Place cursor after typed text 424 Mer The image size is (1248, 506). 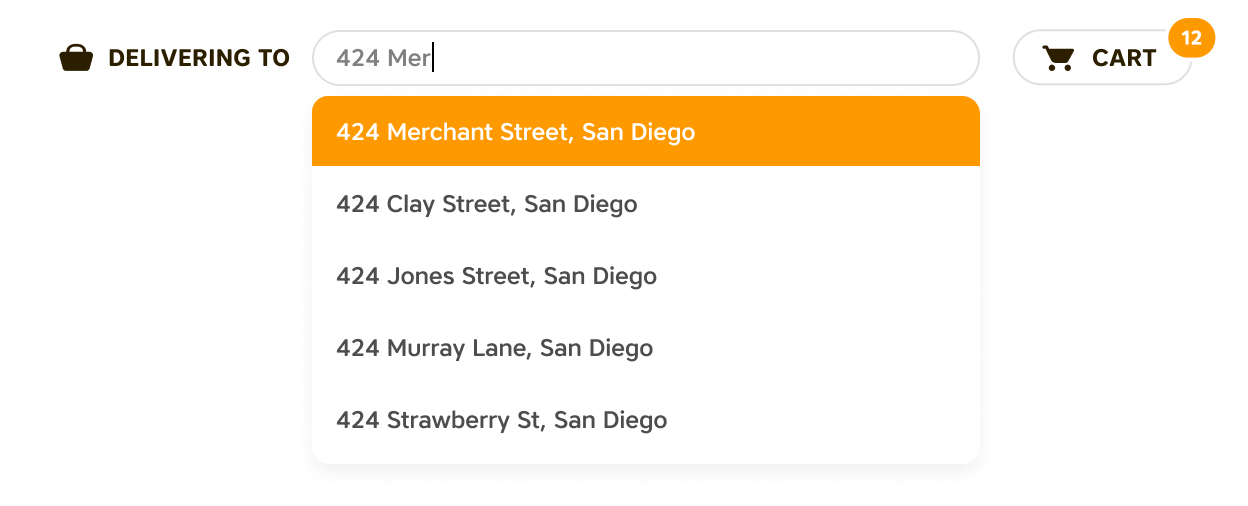tap(434, 58)
